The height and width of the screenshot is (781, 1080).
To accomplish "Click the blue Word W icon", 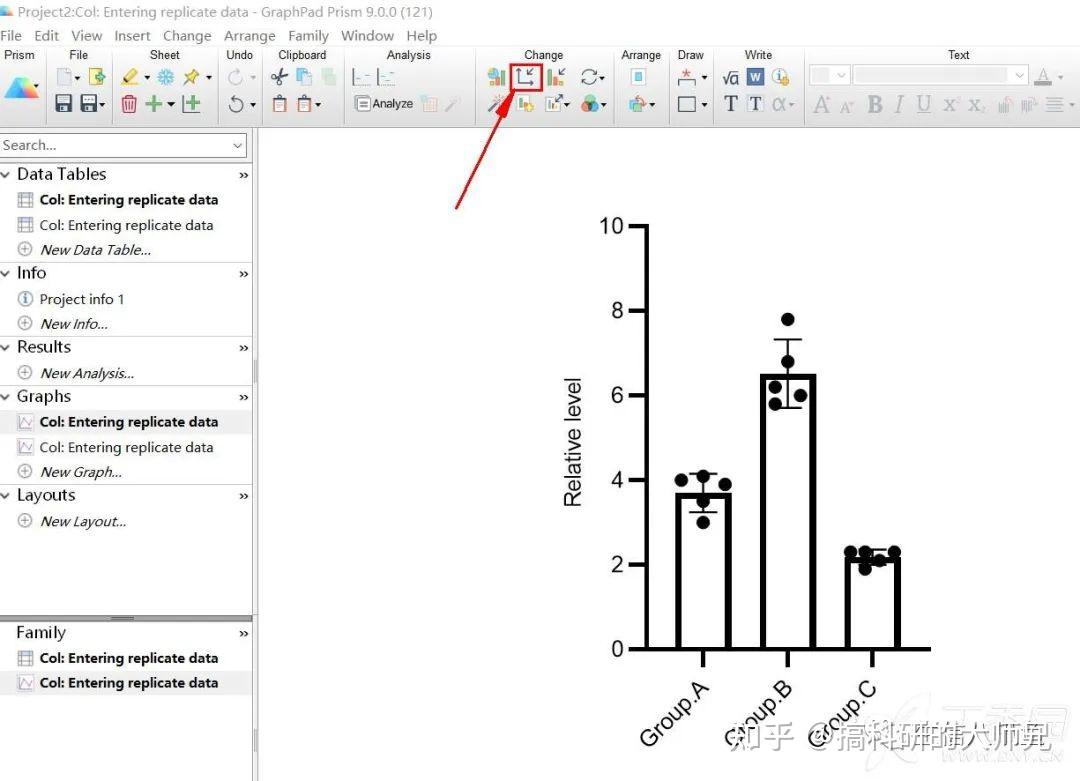I will point(755,77).
